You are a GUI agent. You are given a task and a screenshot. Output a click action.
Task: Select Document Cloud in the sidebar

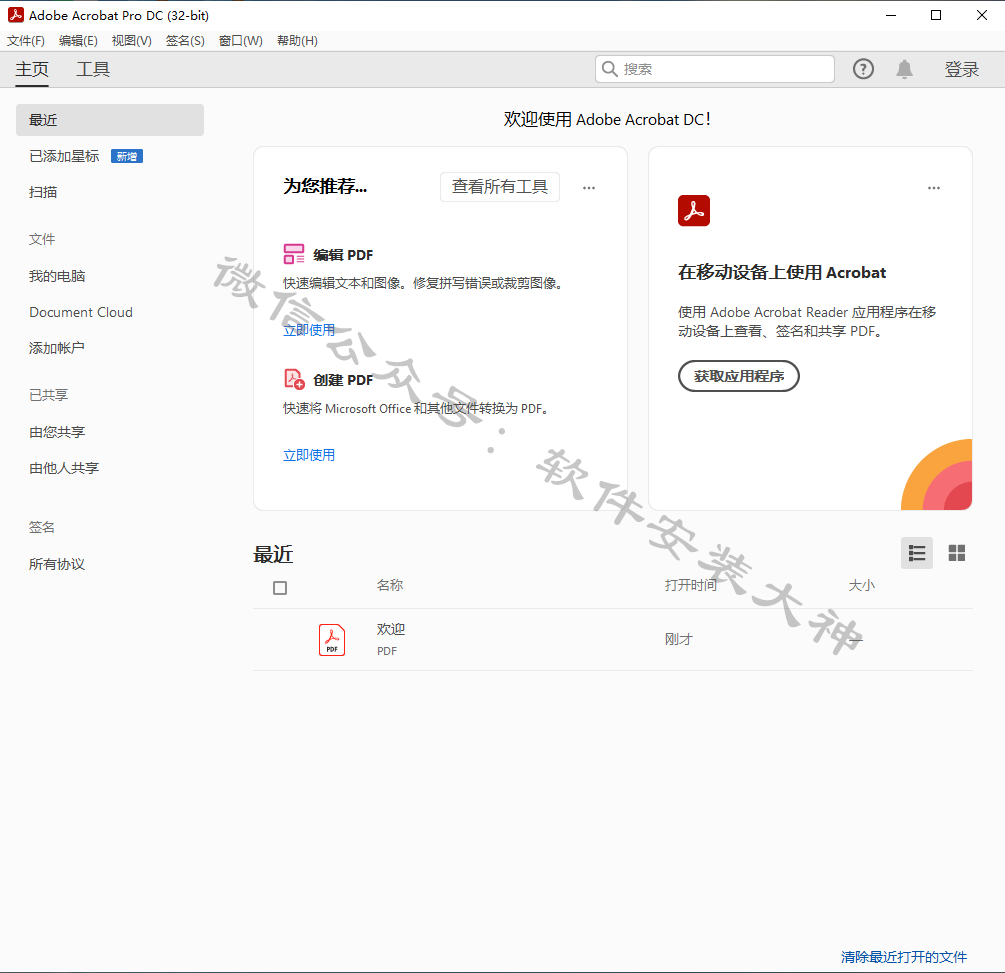pyautogui.click(x=81, y=312)
